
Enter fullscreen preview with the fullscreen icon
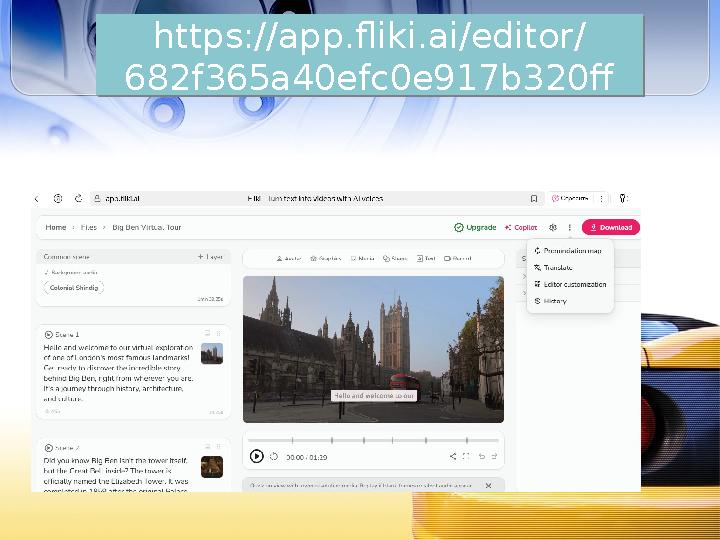coord(466,456)
